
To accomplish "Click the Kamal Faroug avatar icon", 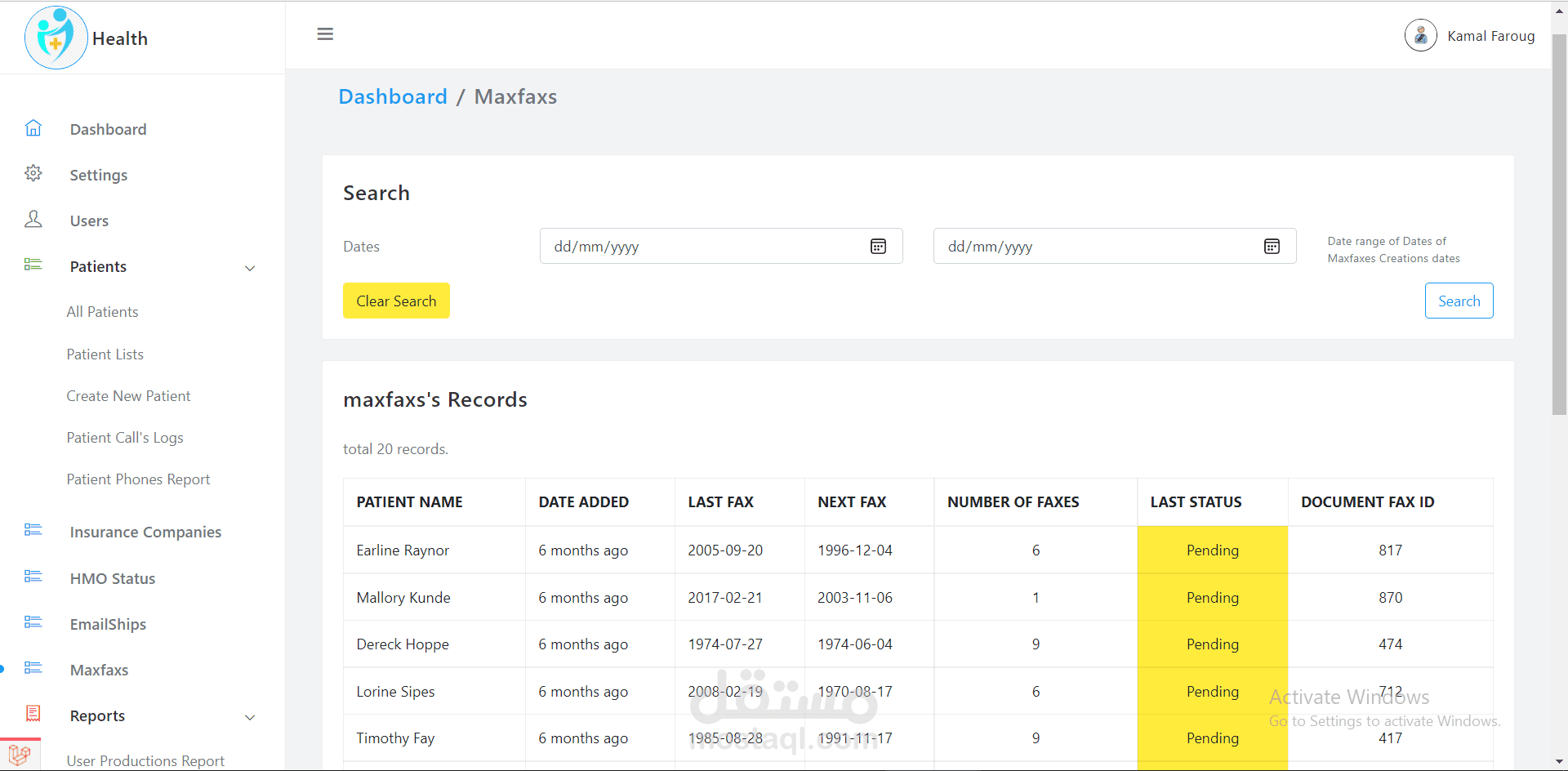I will (x=1420, y=36).
